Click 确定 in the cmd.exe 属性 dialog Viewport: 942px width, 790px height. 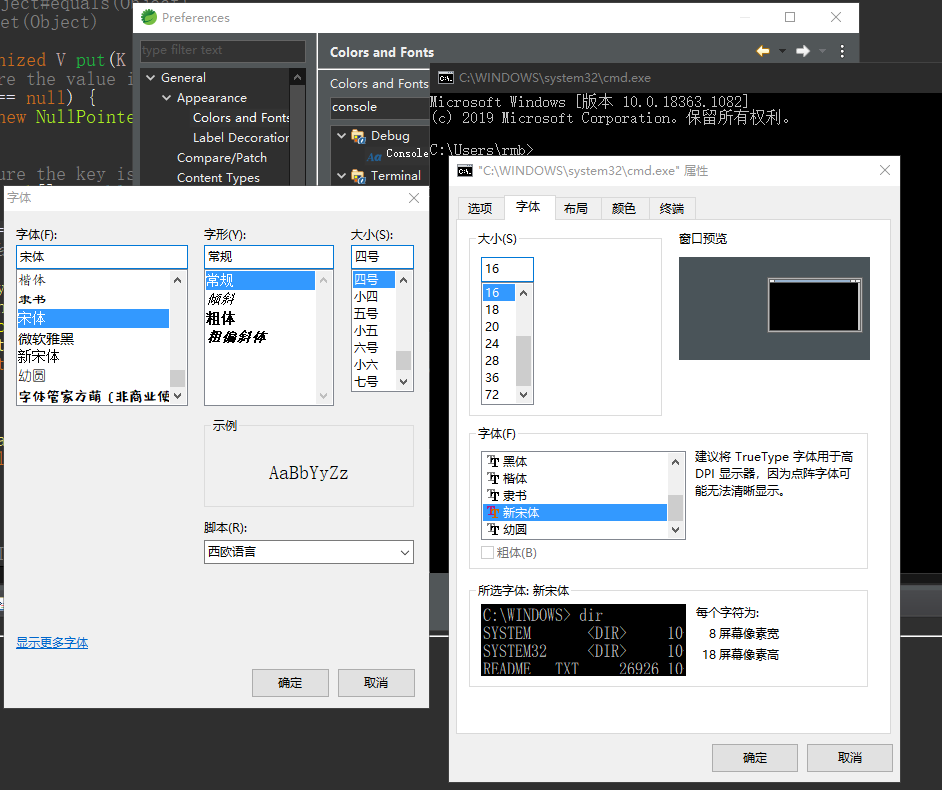[x=755, y=758]
